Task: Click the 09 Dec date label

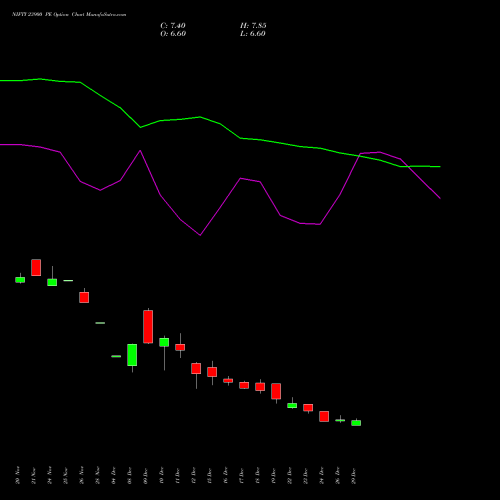Action: 146,475
